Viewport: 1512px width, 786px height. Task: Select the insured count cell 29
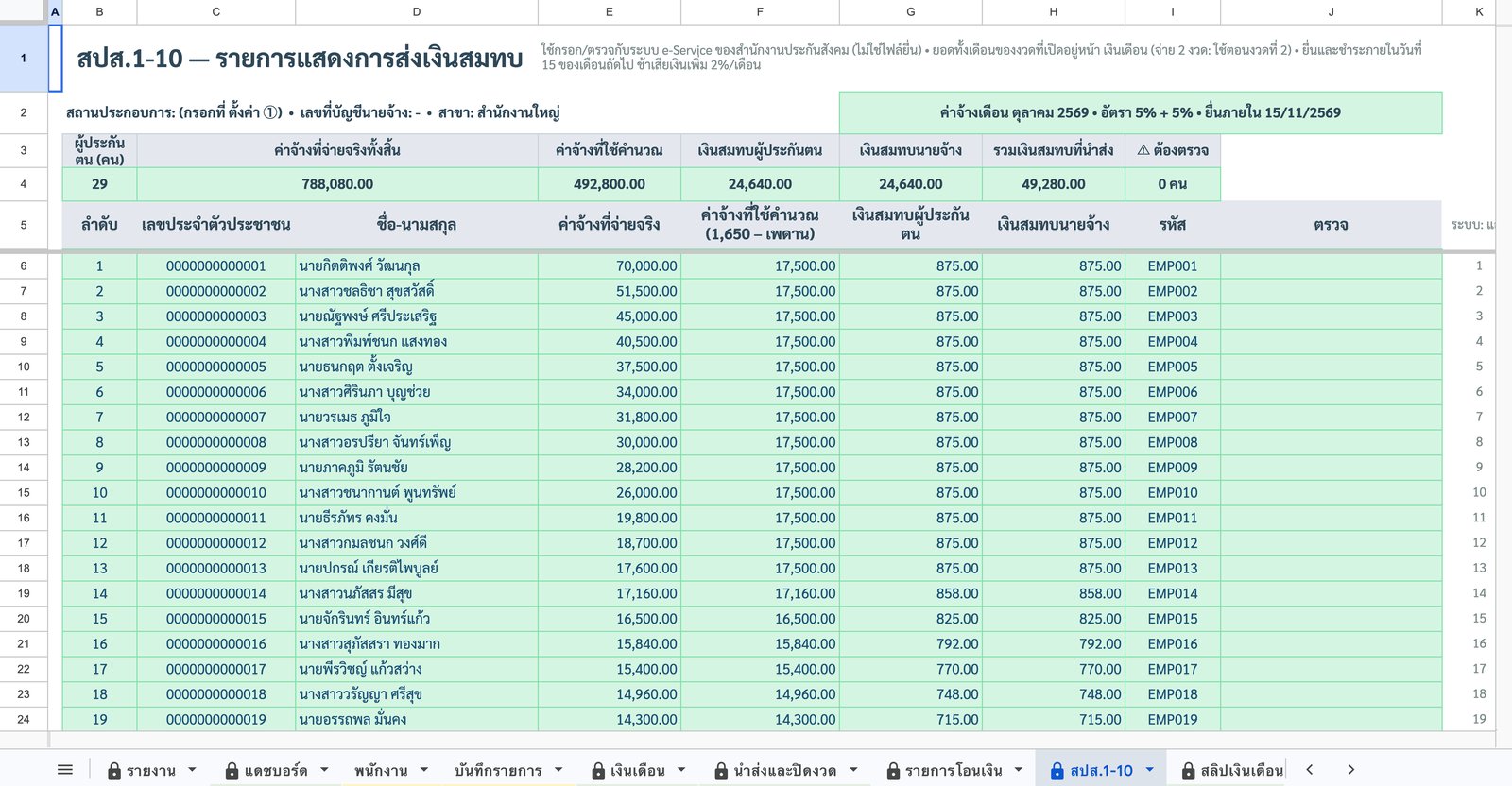click(x=99, y=184)
